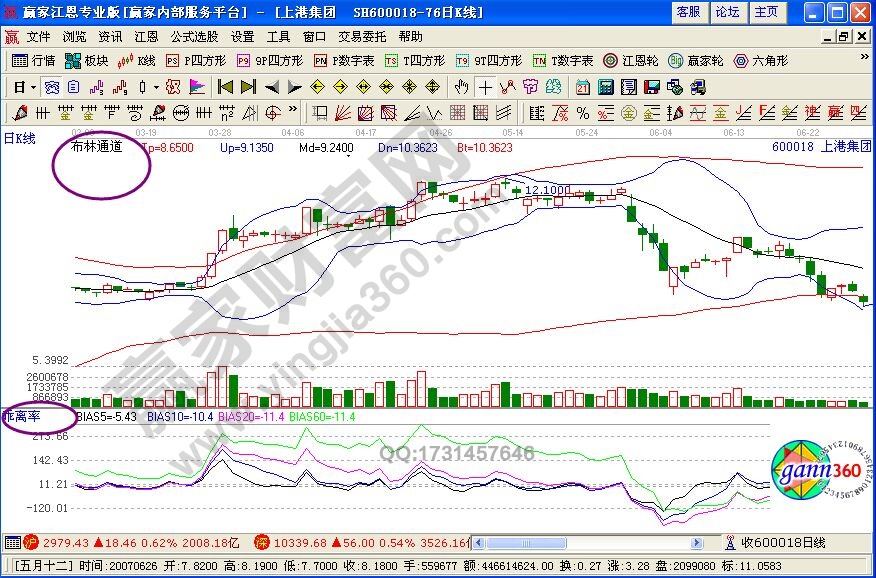This screenshot has height=578, width=876.
Task: Open the 板块 sector view
Action: [x=87, y=61]
